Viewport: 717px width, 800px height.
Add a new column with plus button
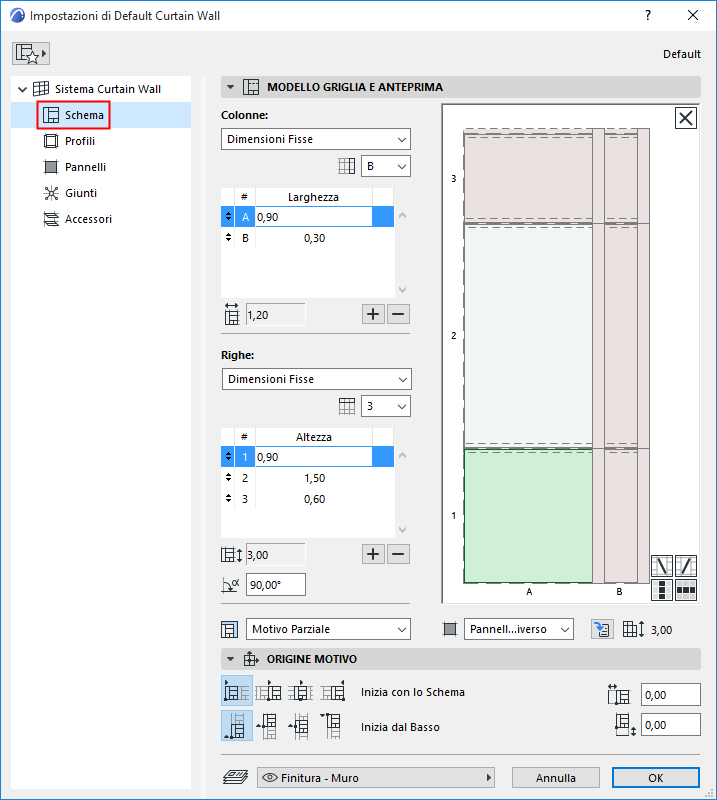(373, 314)
